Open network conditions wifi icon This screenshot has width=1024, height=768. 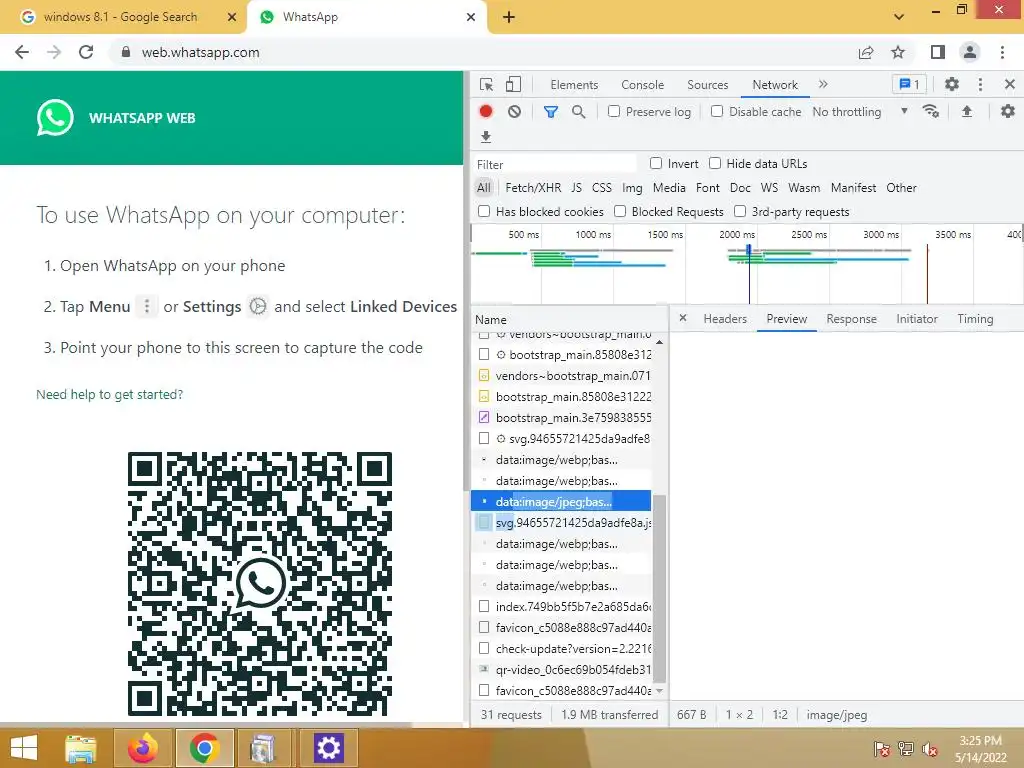click(x=931, y=112)
